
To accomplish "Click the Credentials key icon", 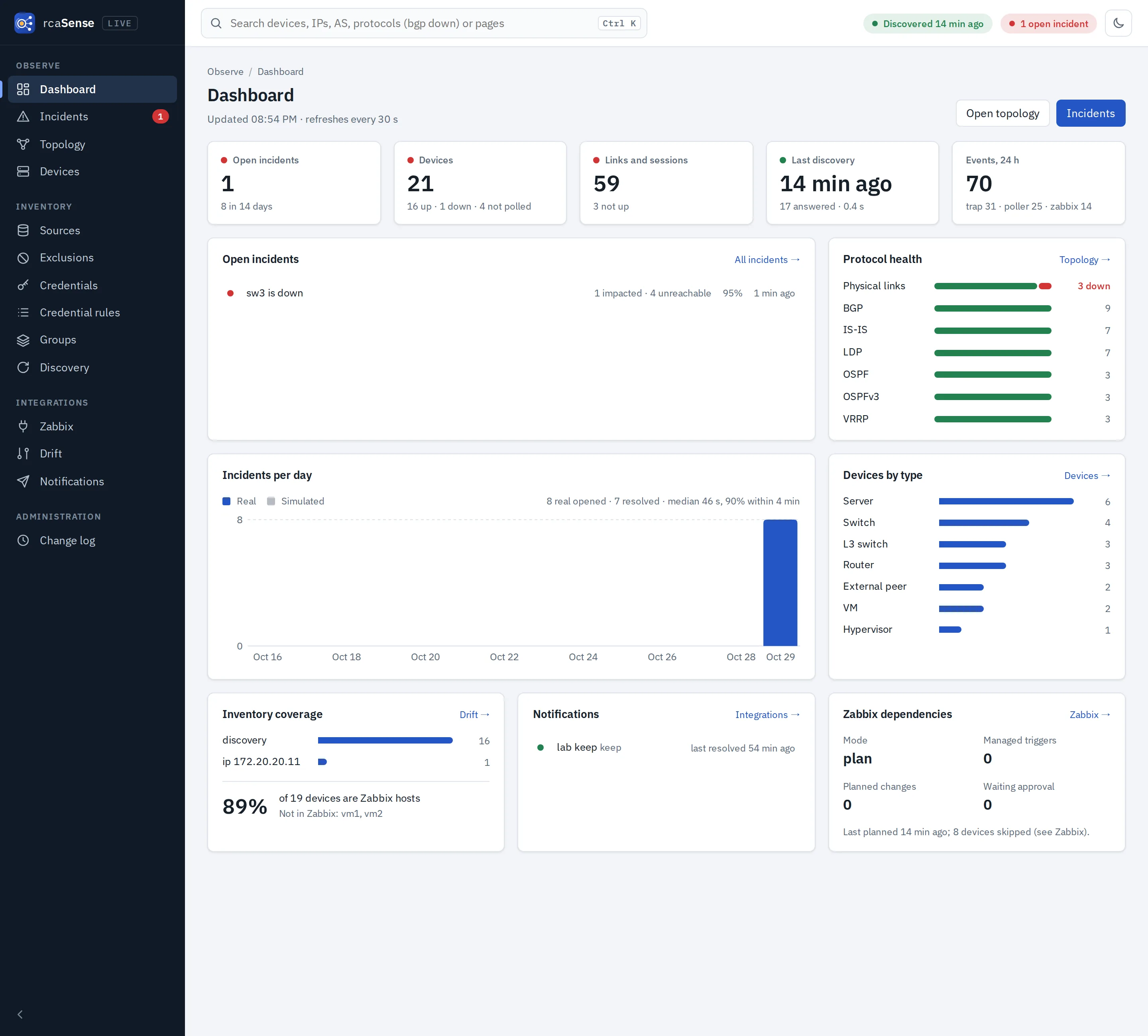I will 23,285.
